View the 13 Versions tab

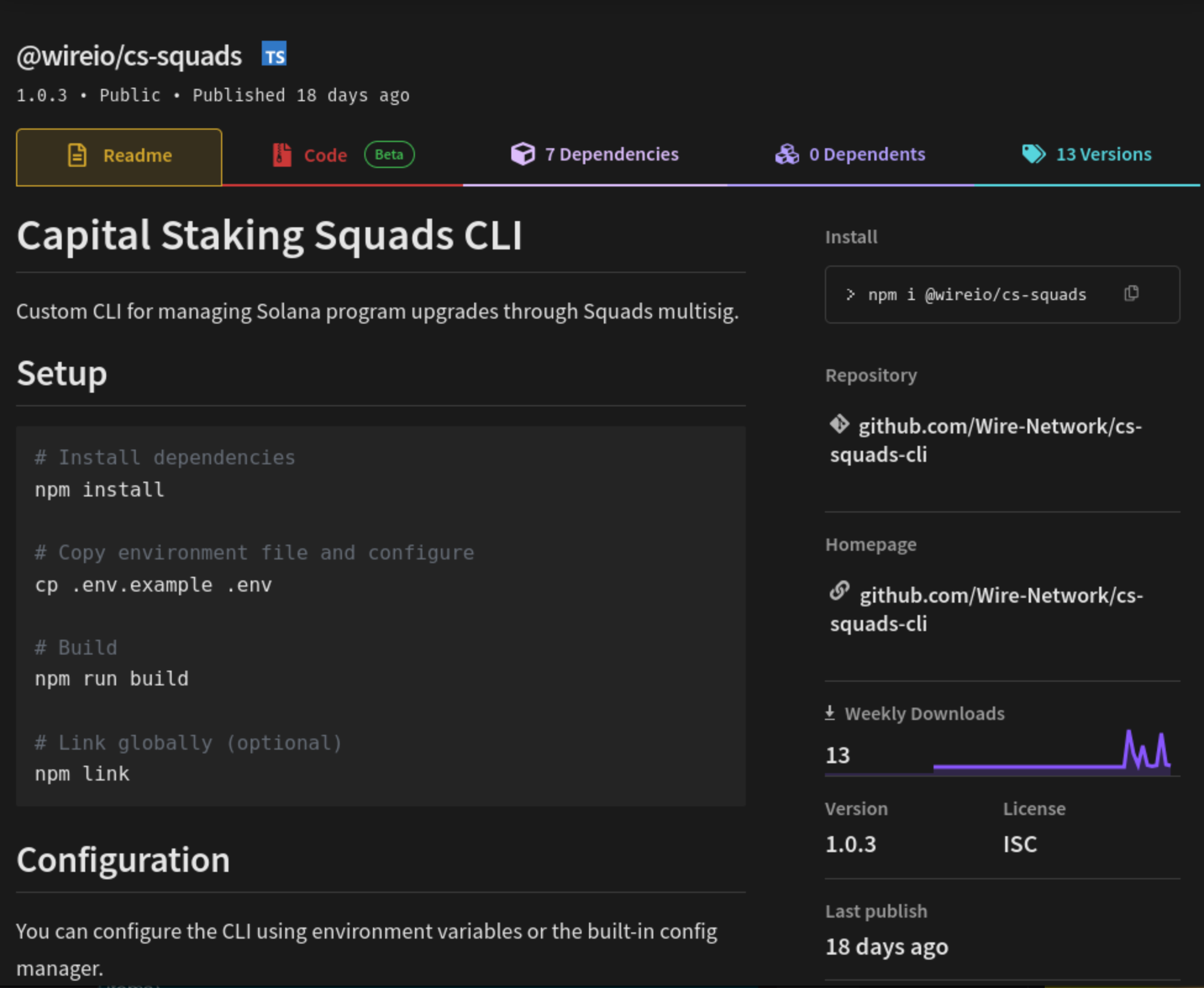[x=1103, y=154]
